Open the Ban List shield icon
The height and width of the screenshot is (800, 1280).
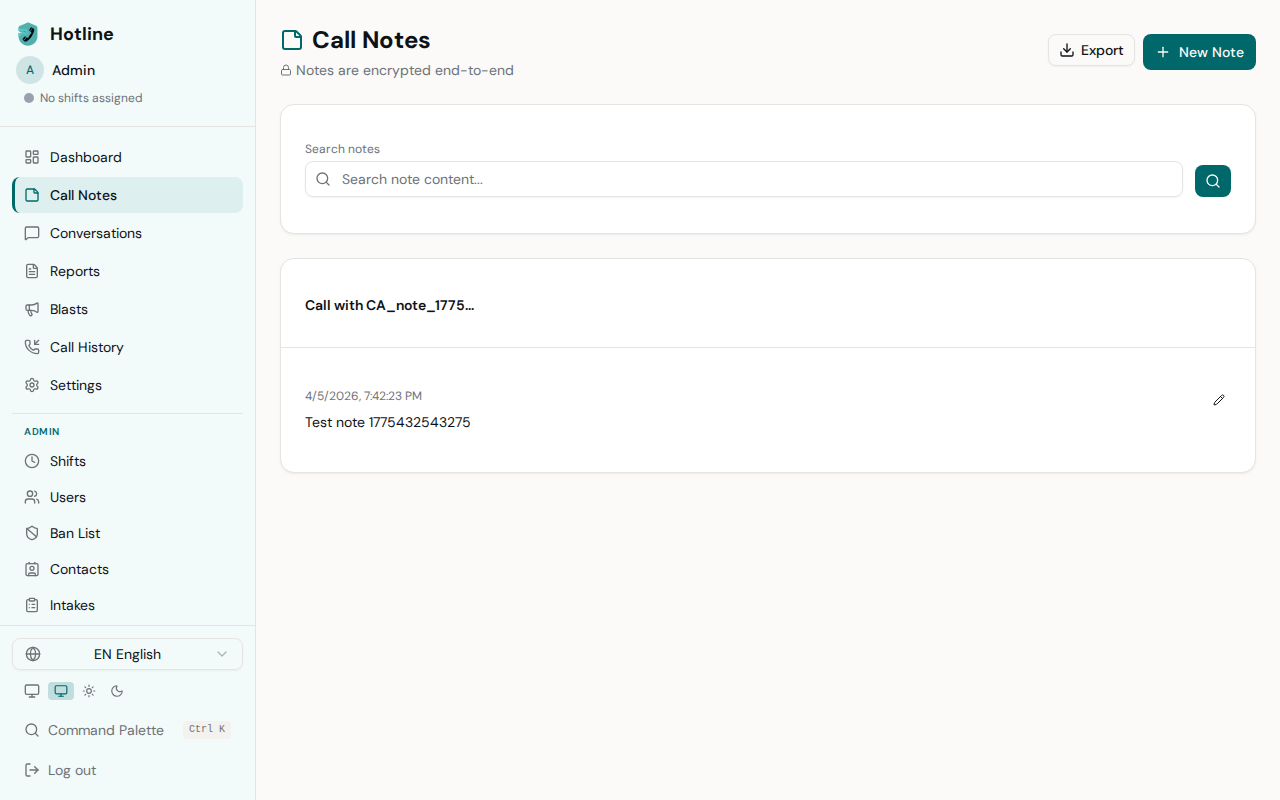pos(31,533)
